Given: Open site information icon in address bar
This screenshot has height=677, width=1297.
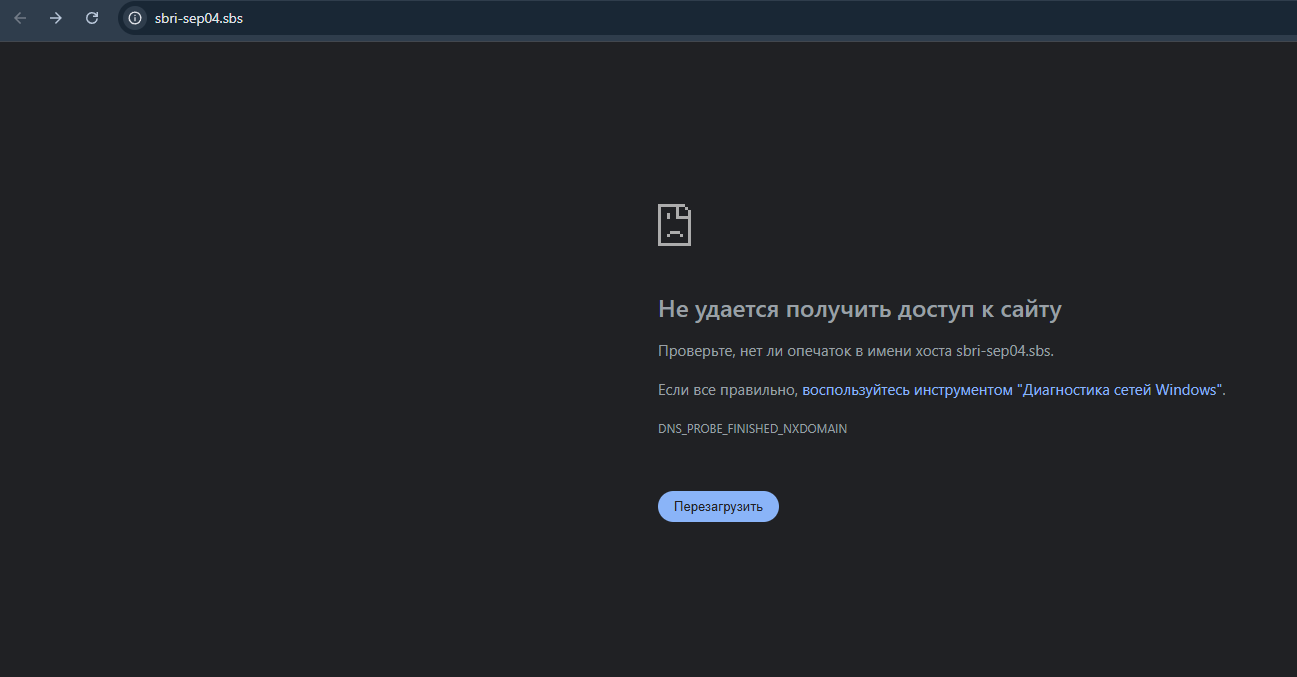Looking at the screenshot, I should [135, 18].
